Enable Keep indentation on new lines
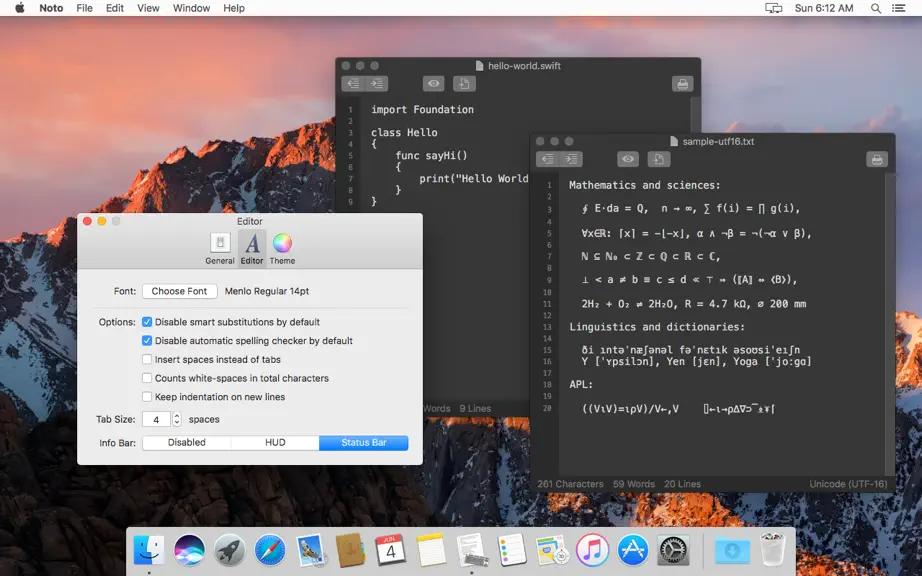922x576 pixels. (x=147, y=397)
